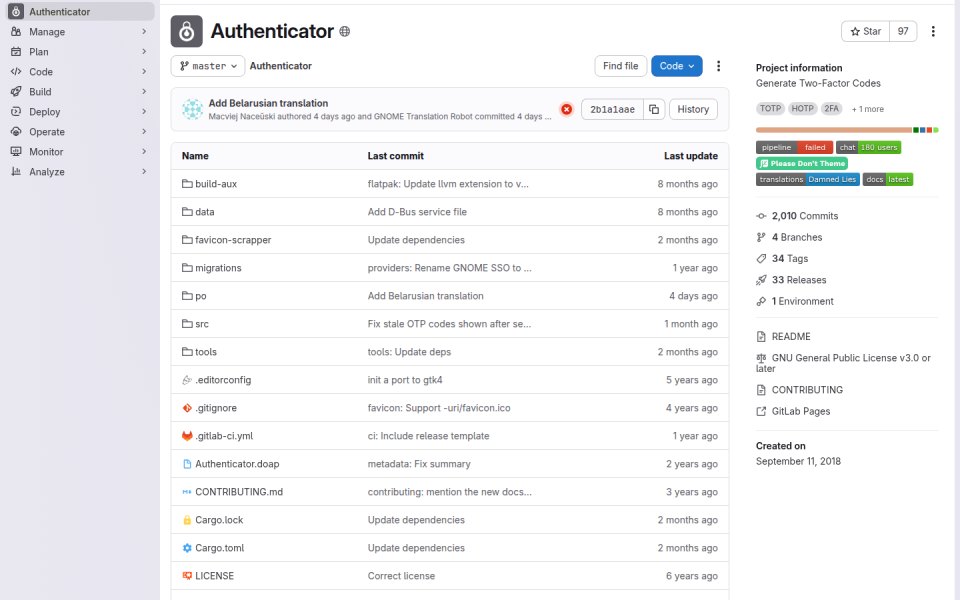Click the commits icon beside 2,010 Commits
This screenshot has height=600, width=960.
coord(761,216)
